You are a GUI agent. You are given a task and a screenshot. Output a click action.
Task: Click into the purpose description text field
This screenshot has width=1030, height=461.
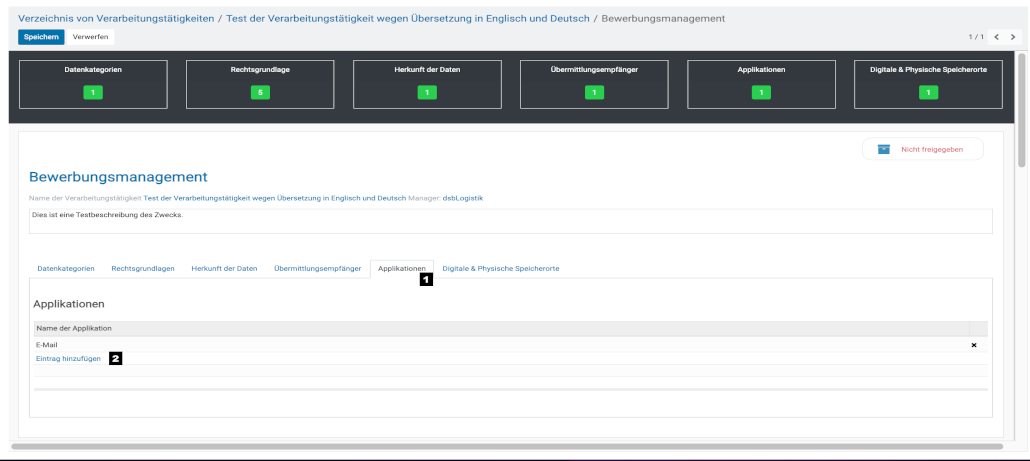(510, 220)
